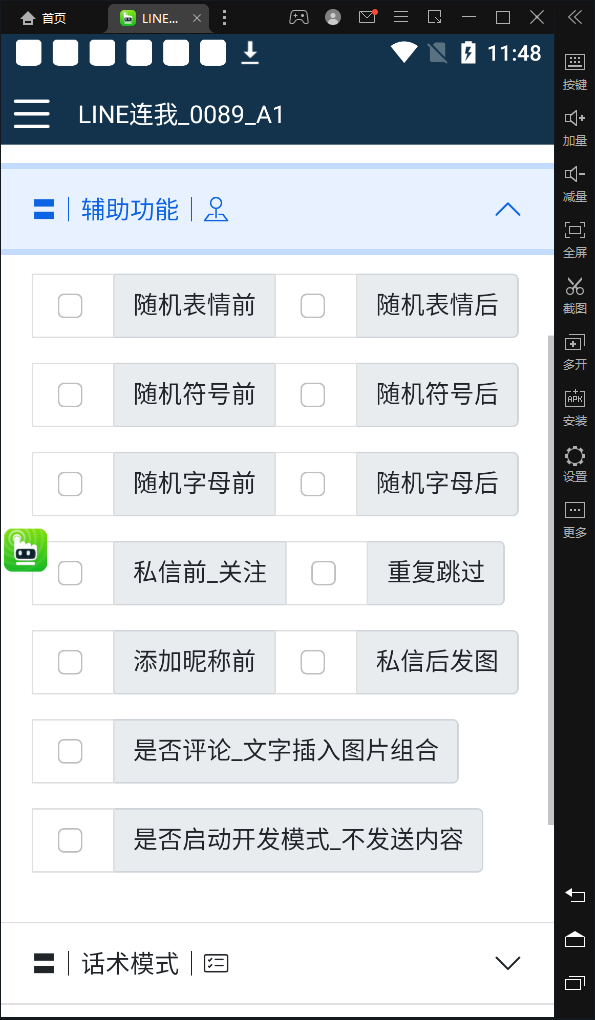Viewport: 595px width, 1020px height.
Task: Collapse the 辅助功能 section chevron
Action: click(x=508, y=209)
